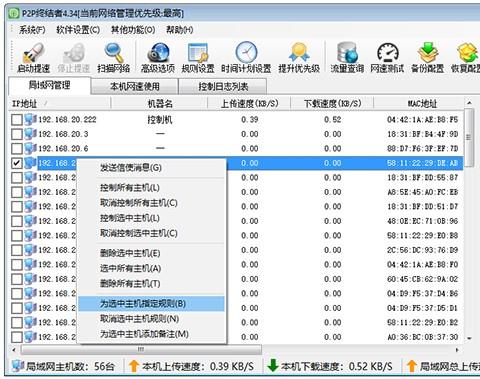Sort by 机器名 column header
480x379 pixels.
point(159,104)
